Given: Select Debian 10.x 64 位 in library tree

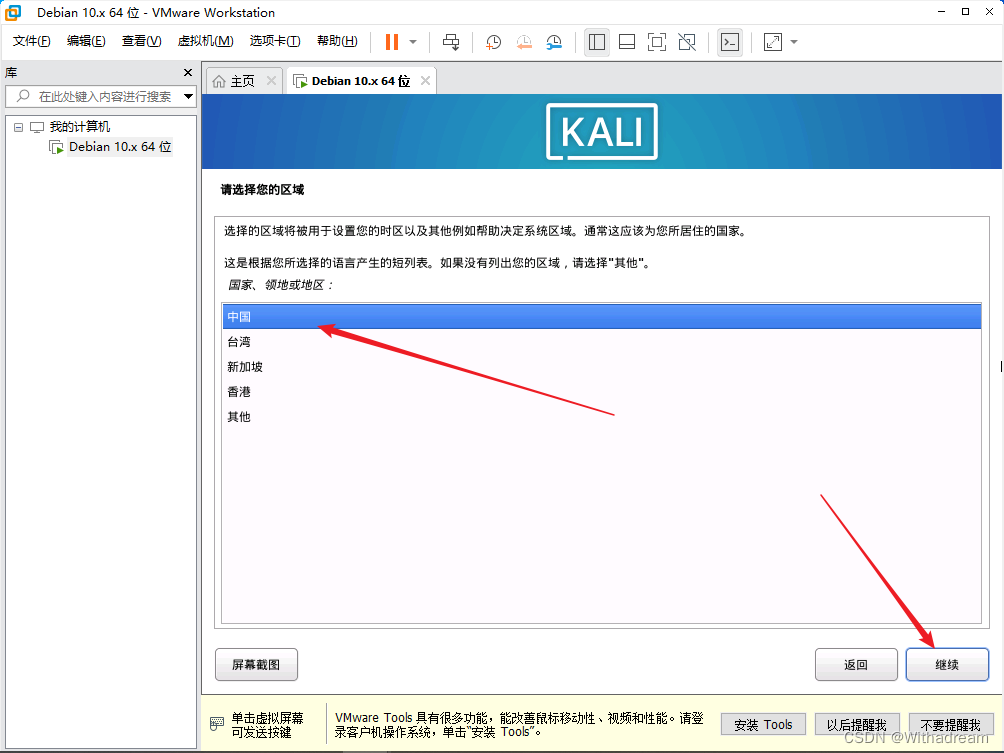Looking at the screenshot, I should tap(120, 147).
